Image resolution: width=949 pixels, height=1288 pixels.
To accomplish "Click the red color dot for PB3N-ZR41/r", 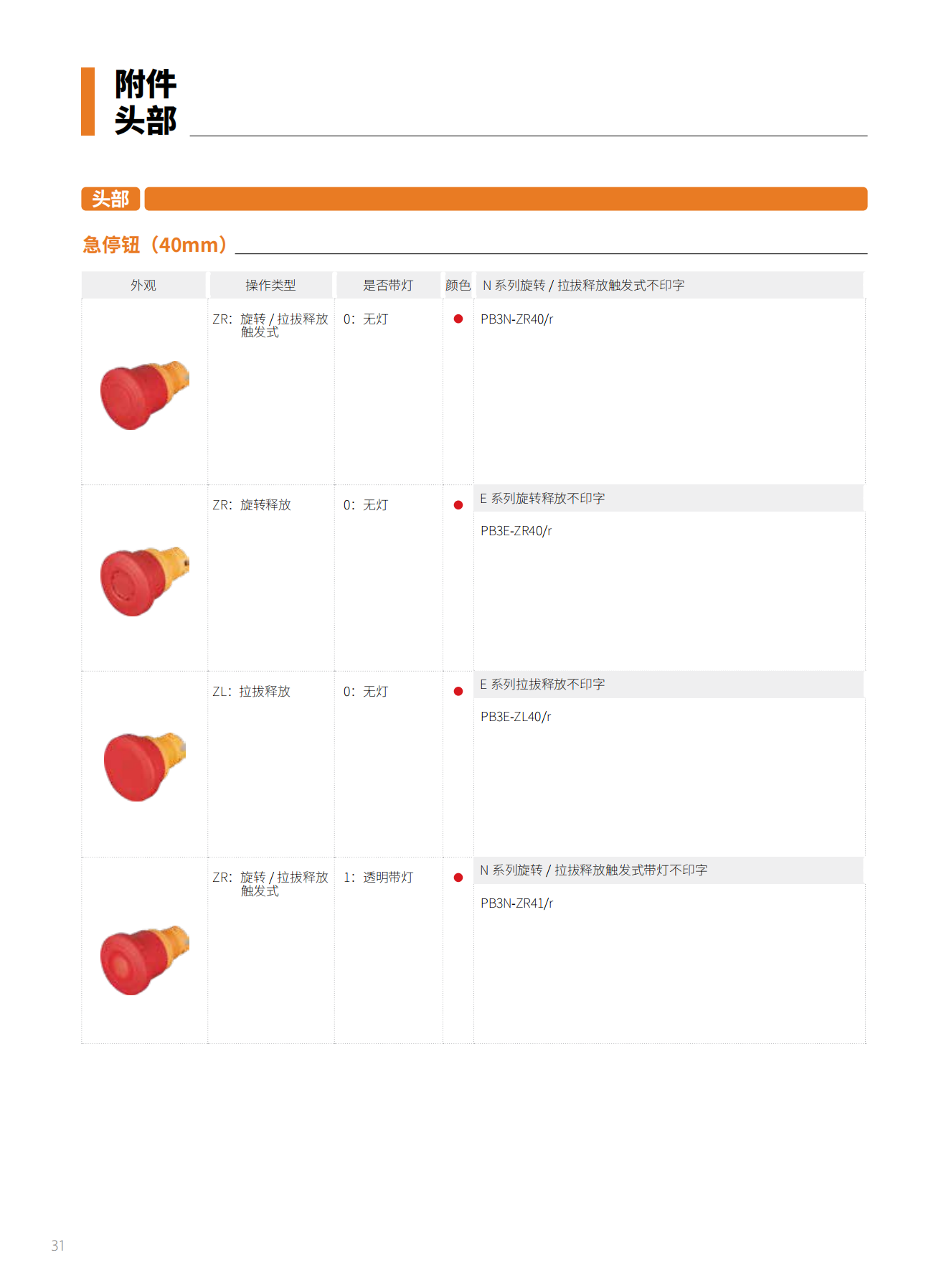I will tap(458, 878).
